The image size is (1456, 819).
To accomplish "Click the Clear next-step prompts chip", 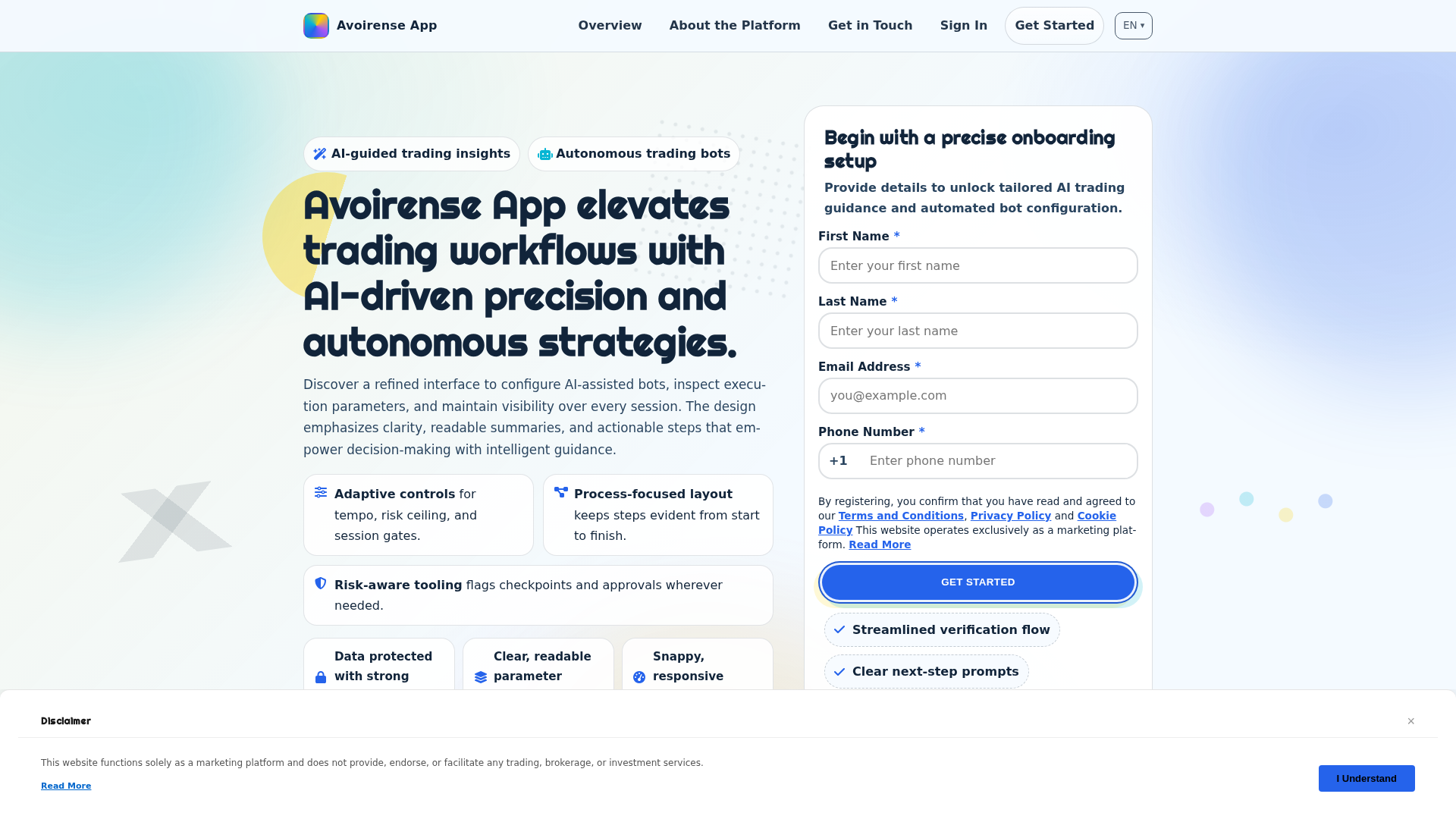I will point(927,671).
